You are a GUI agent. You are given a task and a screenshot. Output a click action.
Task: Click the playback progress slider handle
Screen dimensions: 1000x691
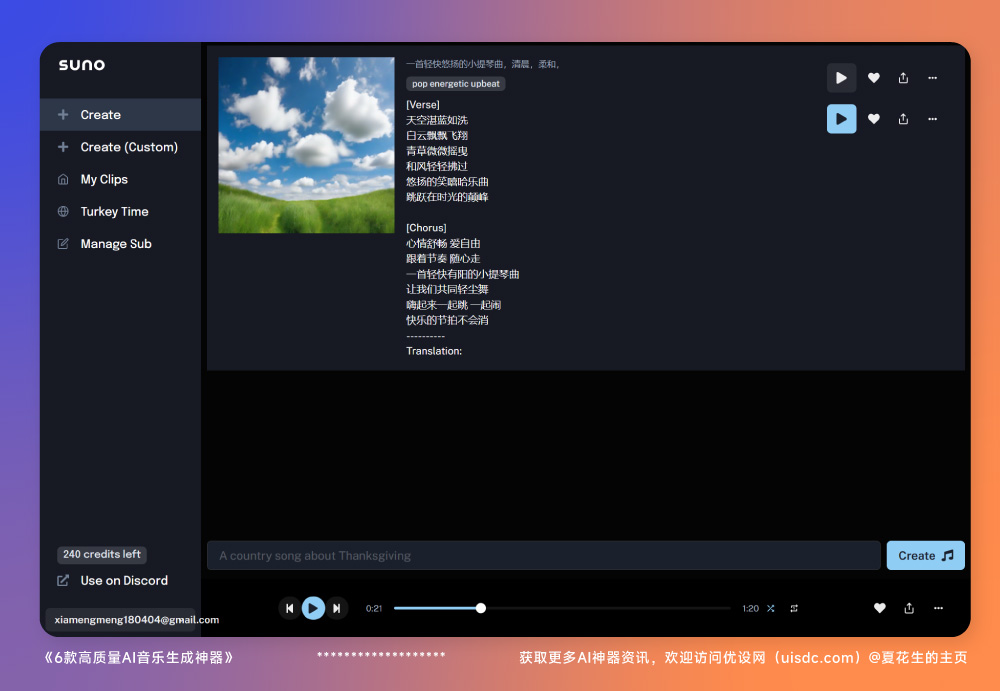point(481,608)
